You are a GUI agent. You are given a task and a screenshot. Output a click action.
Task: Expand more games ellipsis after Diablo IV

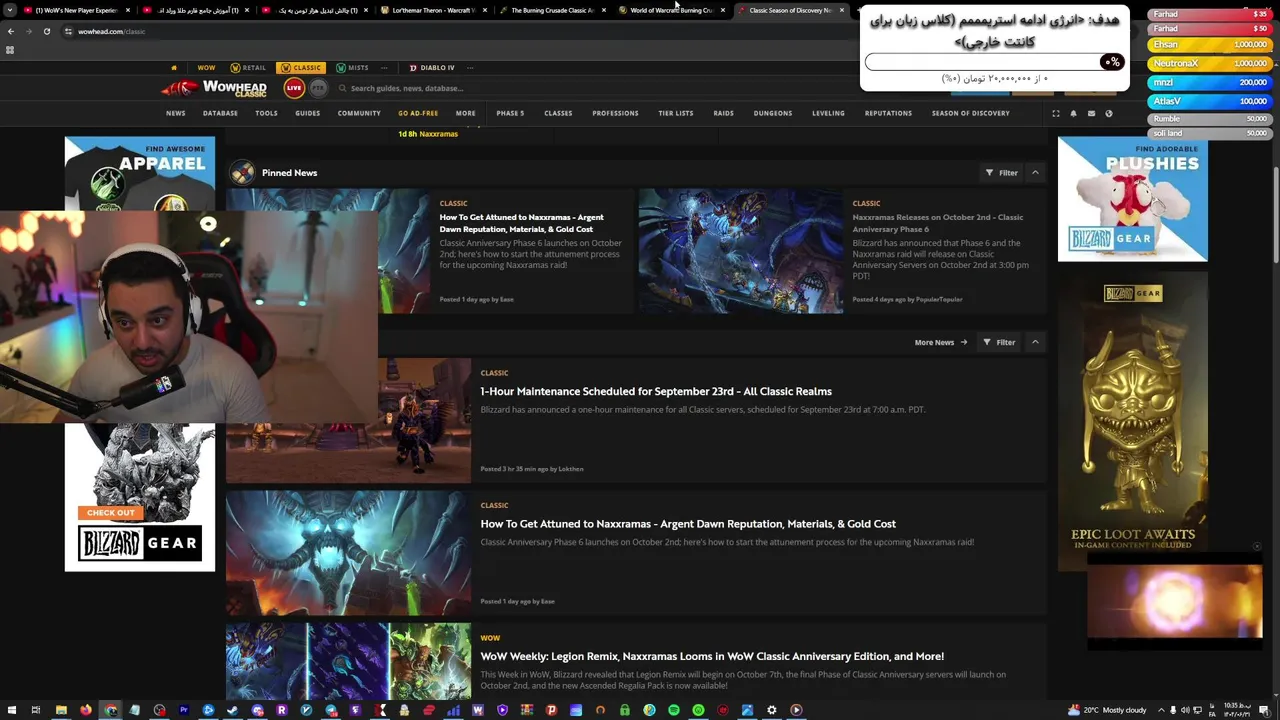[470, 68]
